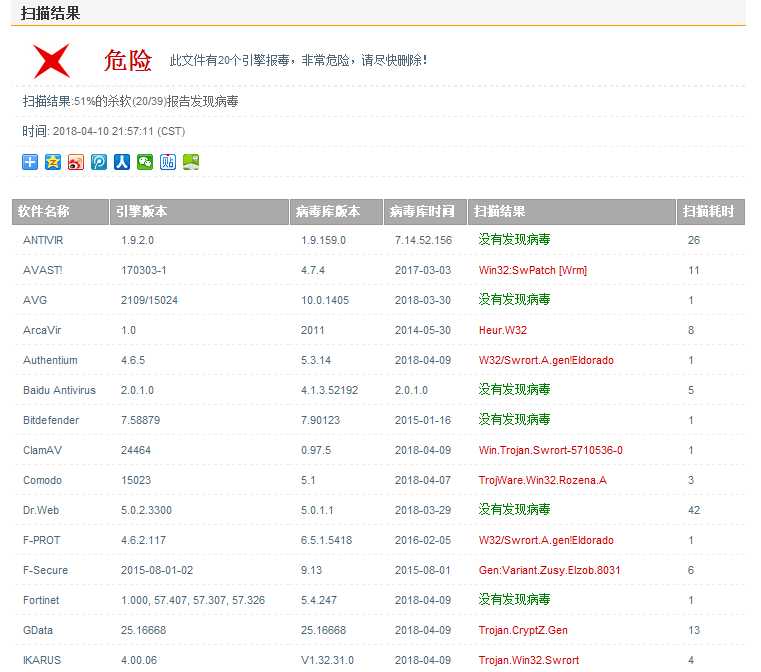The width and height of the screenshot is (761, 672).
Task: Select the GData software name
Action: pyautogui.click(x=38, y=631)
